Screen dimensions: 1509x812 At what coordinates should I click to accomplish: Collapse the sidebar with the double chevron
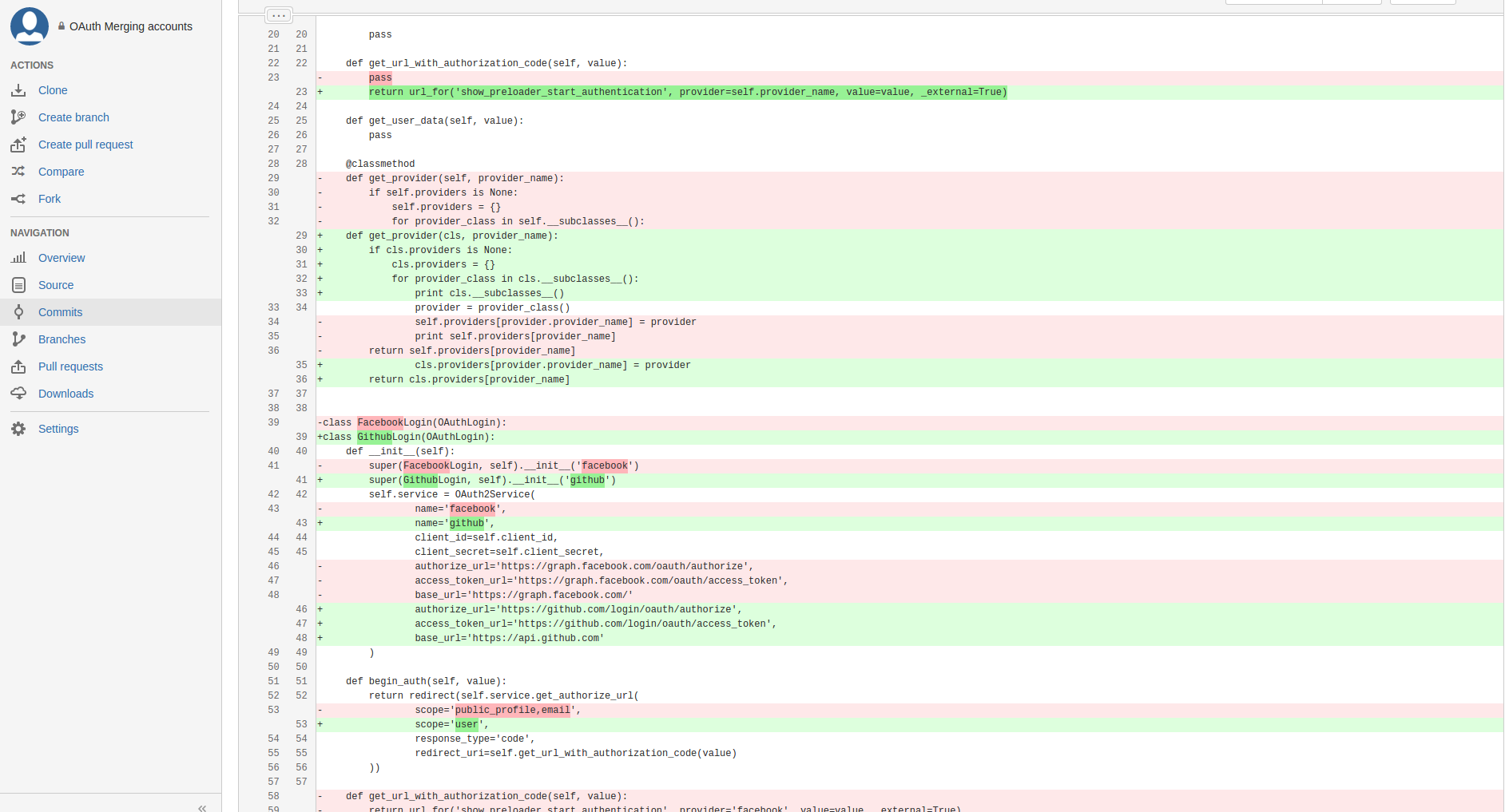coord(202,807)
